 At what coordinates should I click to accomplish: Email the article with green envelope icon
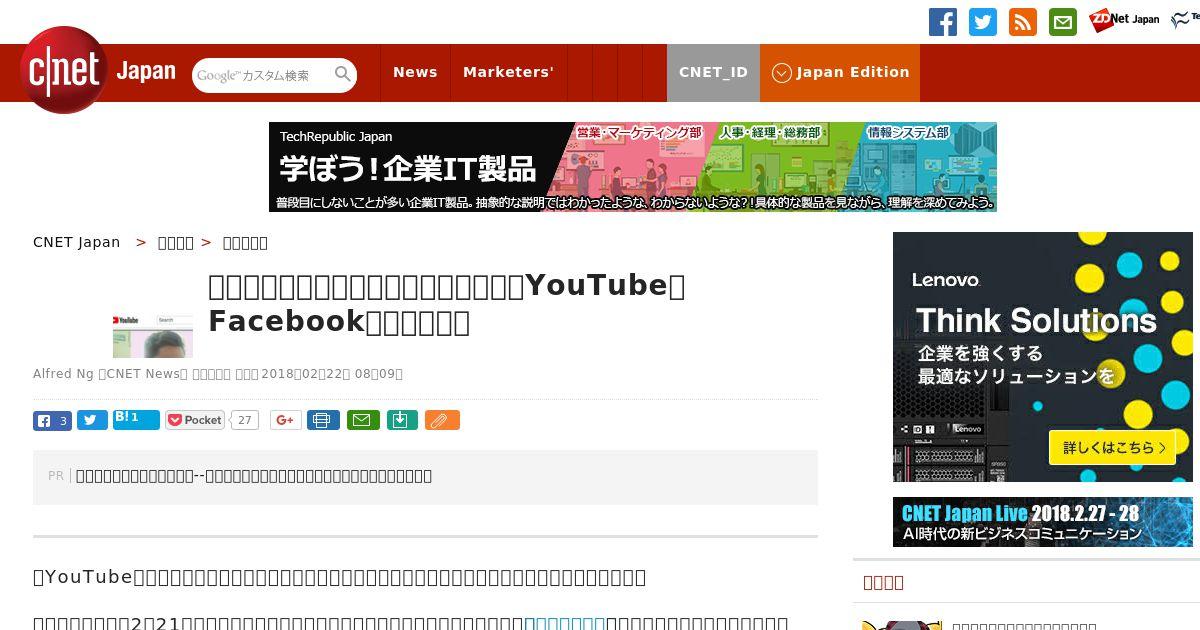pos(363,420)
